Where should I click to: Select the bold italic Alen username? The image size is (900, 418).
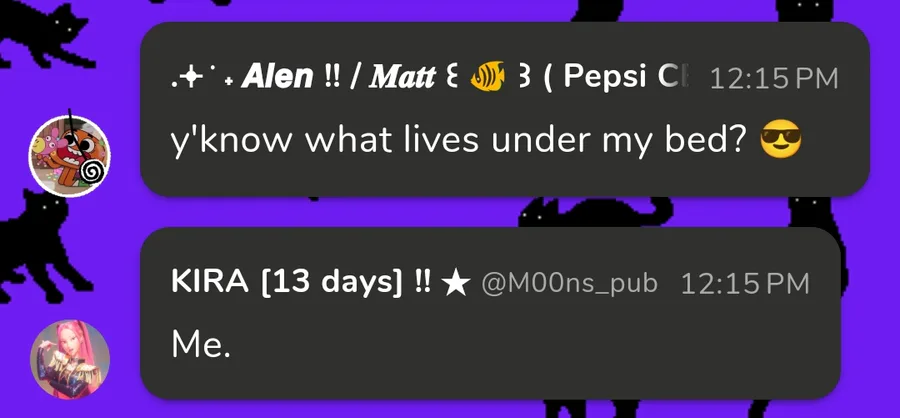(277, 78)
